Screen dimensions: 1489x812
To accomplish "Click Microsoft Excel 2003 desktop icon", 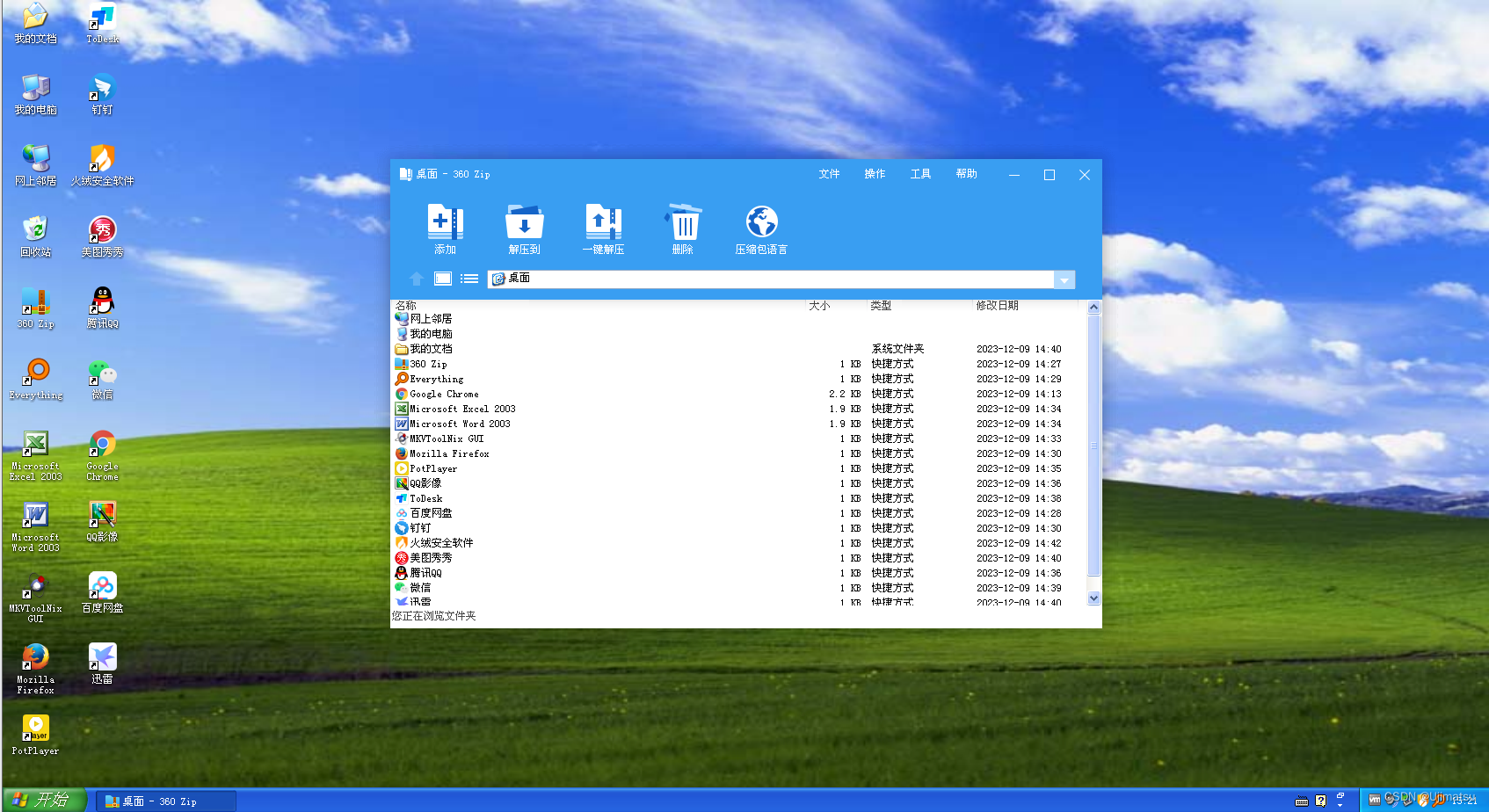I will (x=35, y=455).
